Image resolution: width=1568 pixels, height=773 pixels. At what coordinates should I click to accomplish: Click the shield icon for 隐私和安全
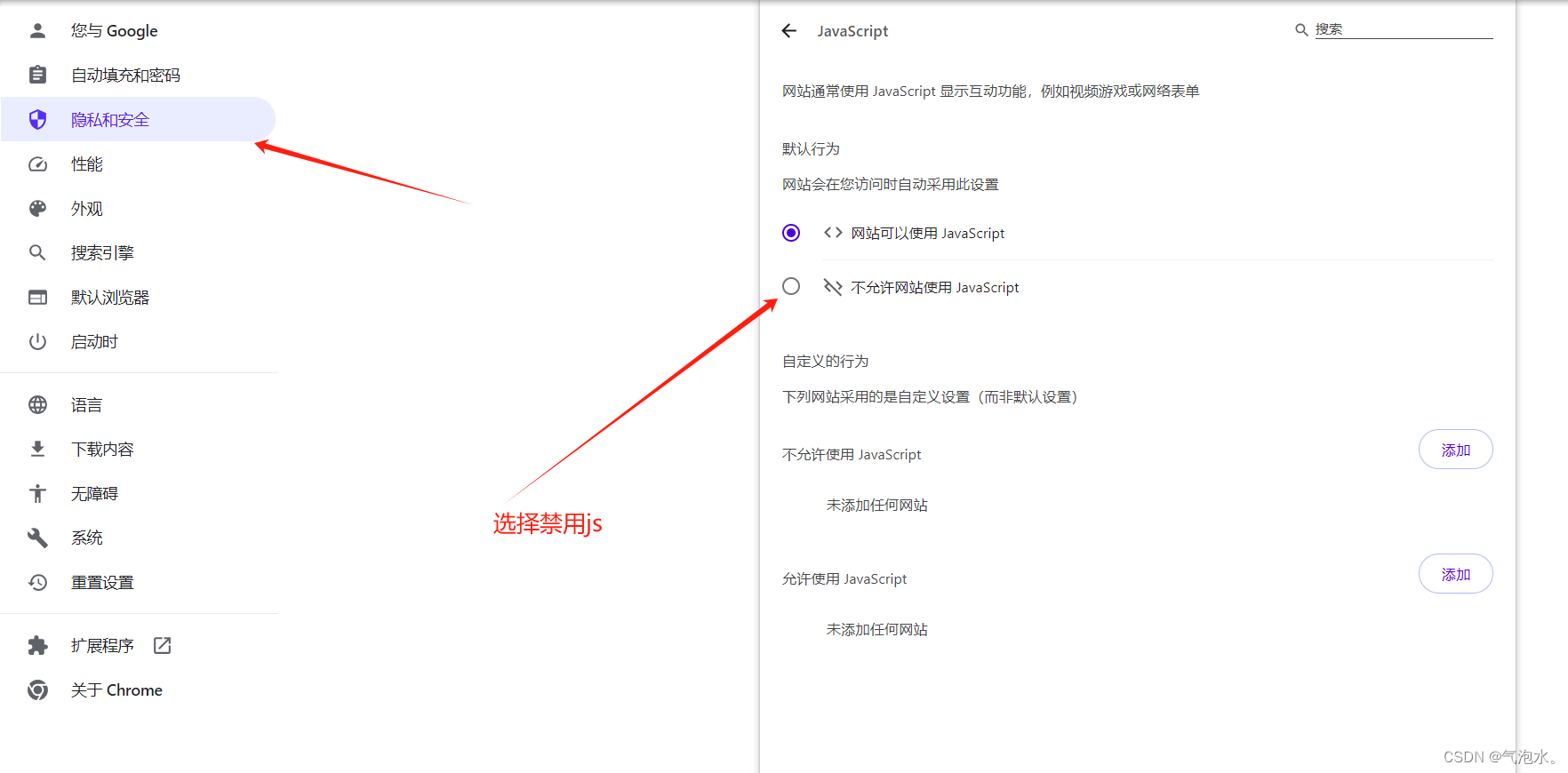(x=37, y=119)
